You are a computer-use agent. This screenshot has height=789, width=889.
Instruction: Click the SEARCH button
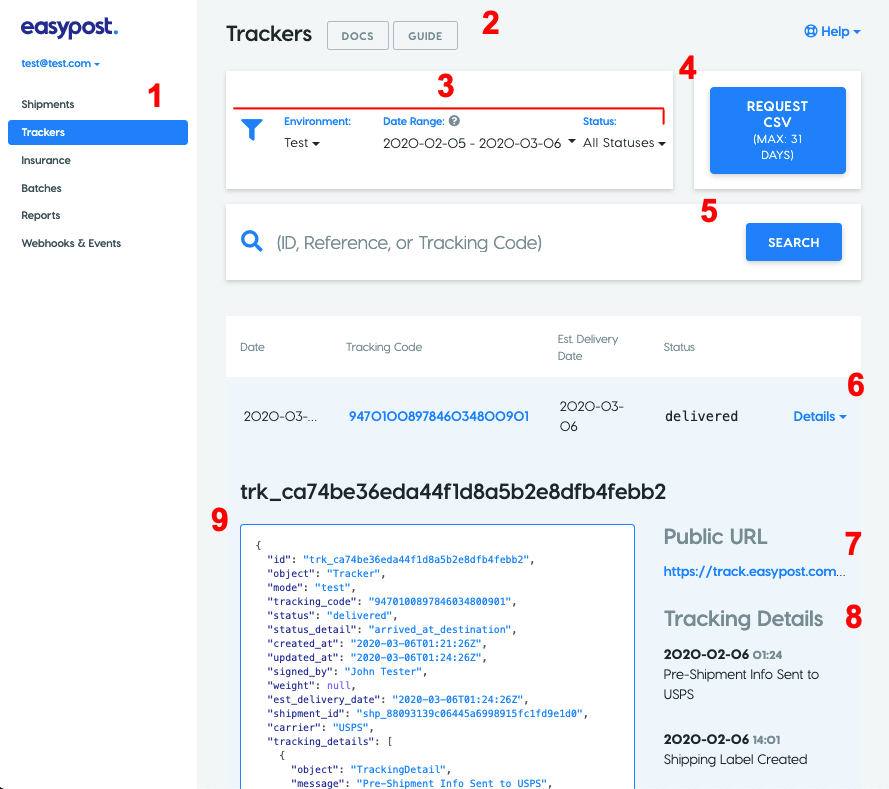point(794,242)
